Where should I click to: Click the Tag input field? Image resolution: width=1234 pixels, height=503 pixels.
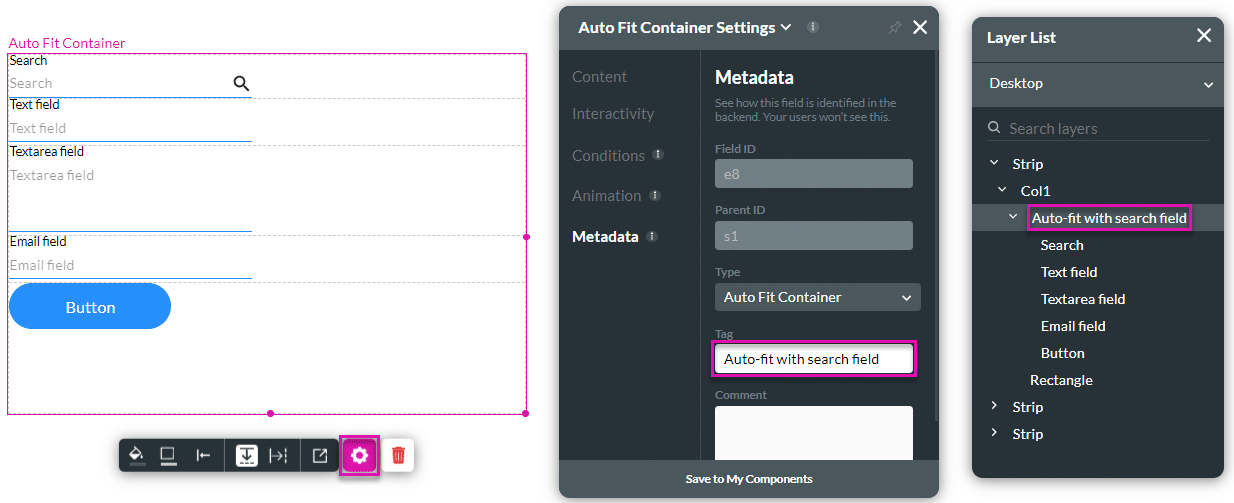click(x=812, y=359)
